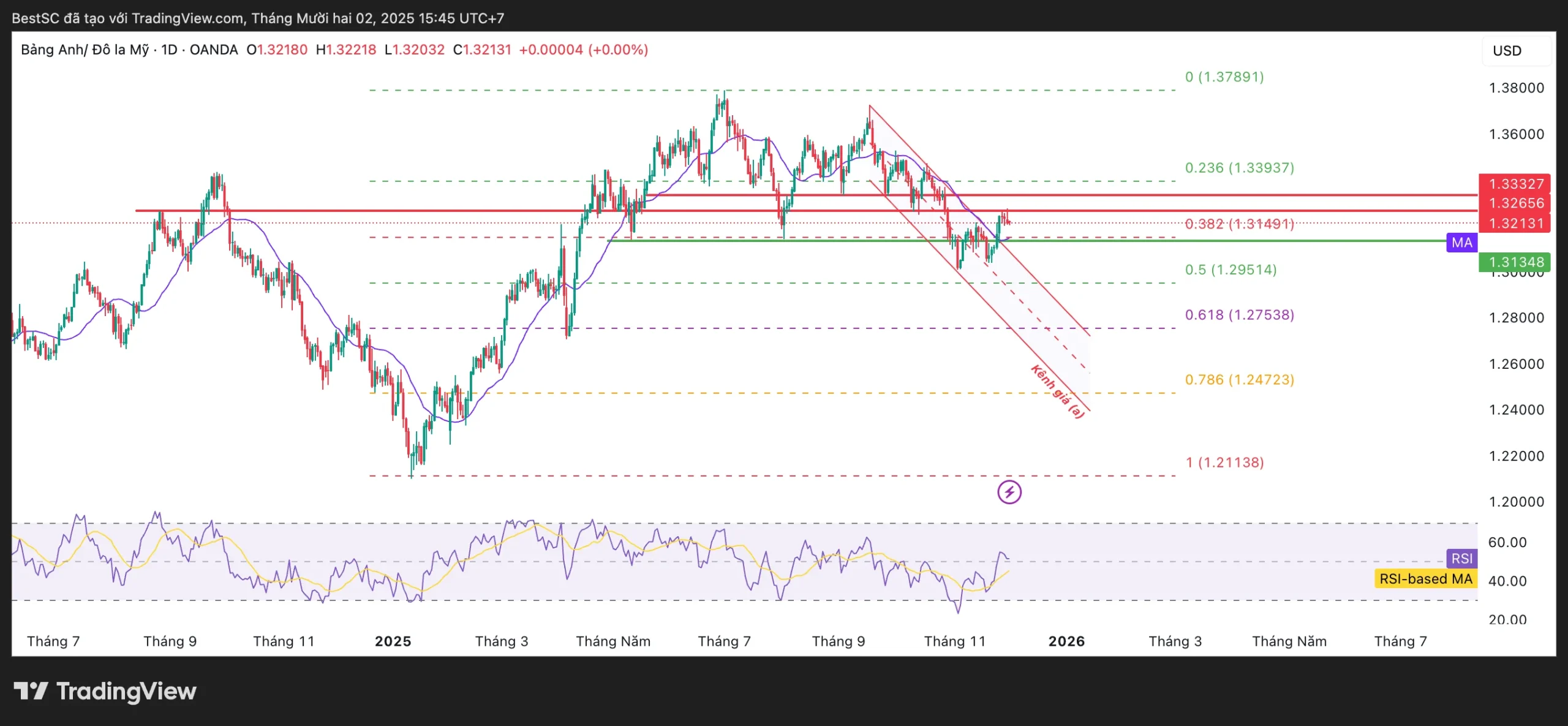The image size is (1568, 726).
Task: Click 2025 on the time axis
Action: click(x=393, y=641)
